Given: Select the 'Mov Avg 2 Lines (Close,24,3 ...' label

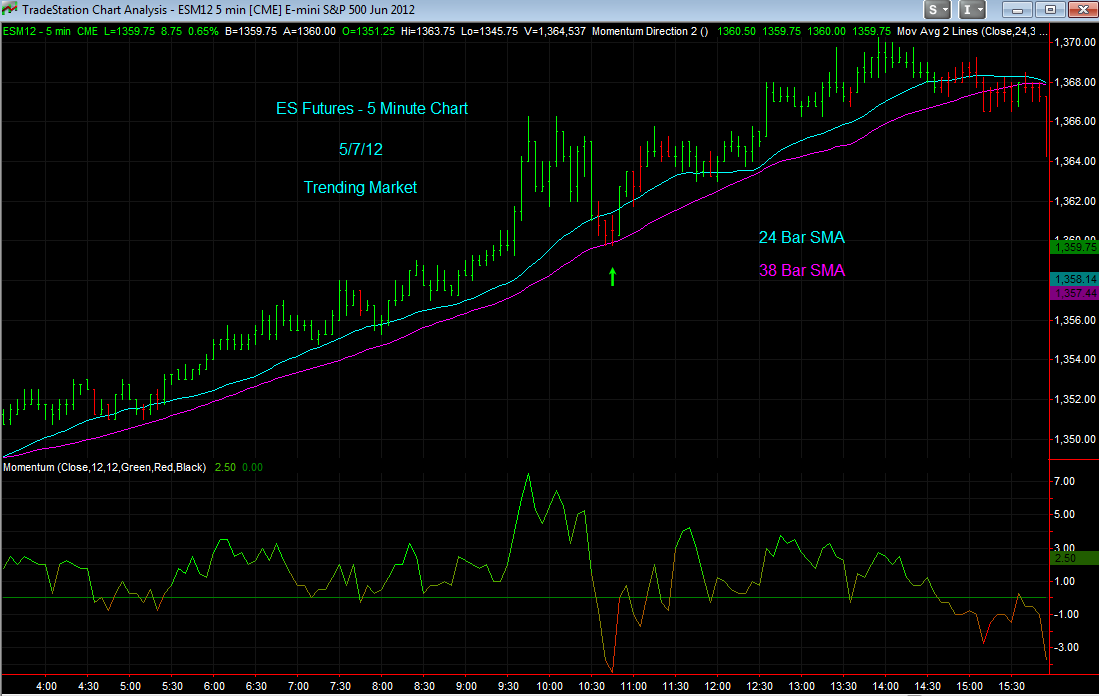Looking at the screenshot, I should coord(972,31).
